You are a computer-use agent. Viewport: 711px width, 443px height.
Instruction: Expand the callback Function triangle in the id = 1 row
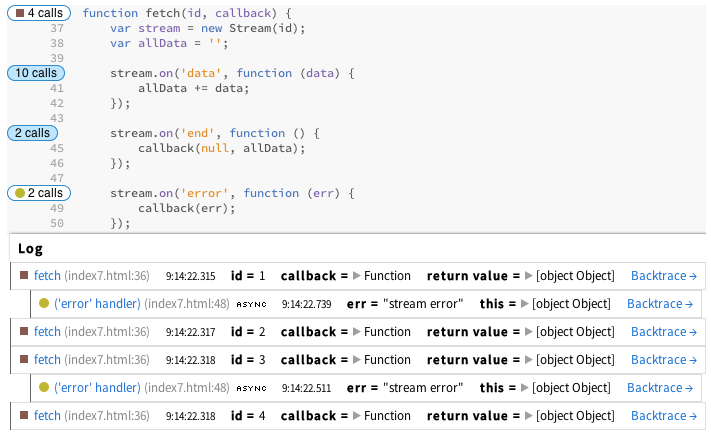click(x=356, y=276)
